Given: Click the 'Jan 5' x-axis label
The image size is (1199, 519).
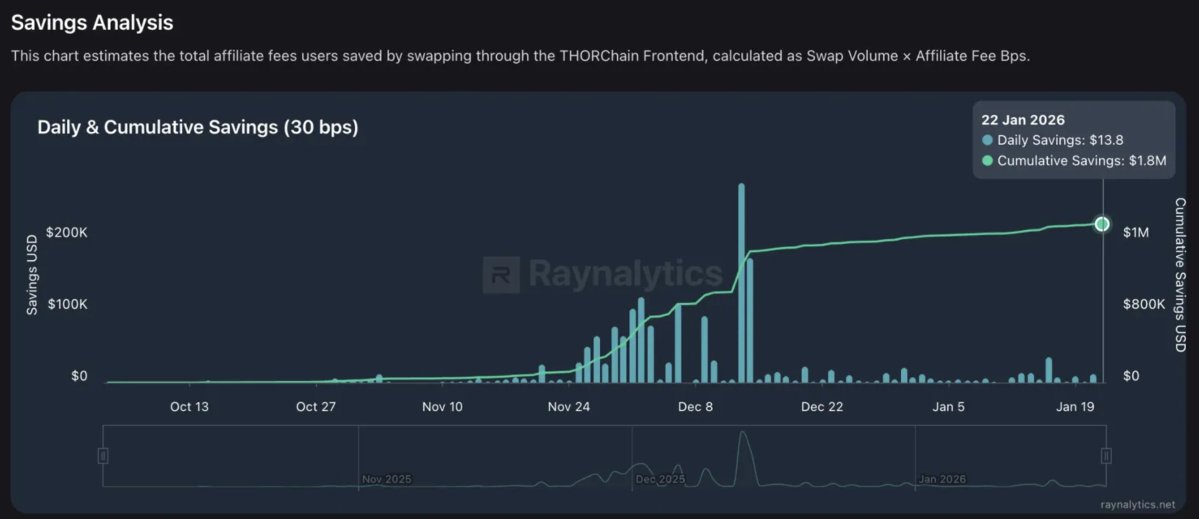Looking at the screenshot, I should [948, 407].
